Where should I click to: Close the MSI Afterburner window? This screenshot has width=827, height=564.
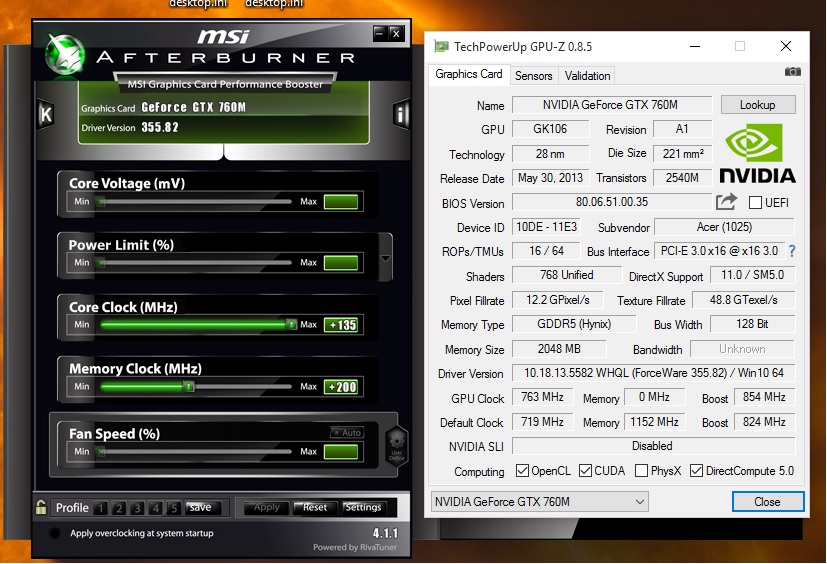pos(397,33)
